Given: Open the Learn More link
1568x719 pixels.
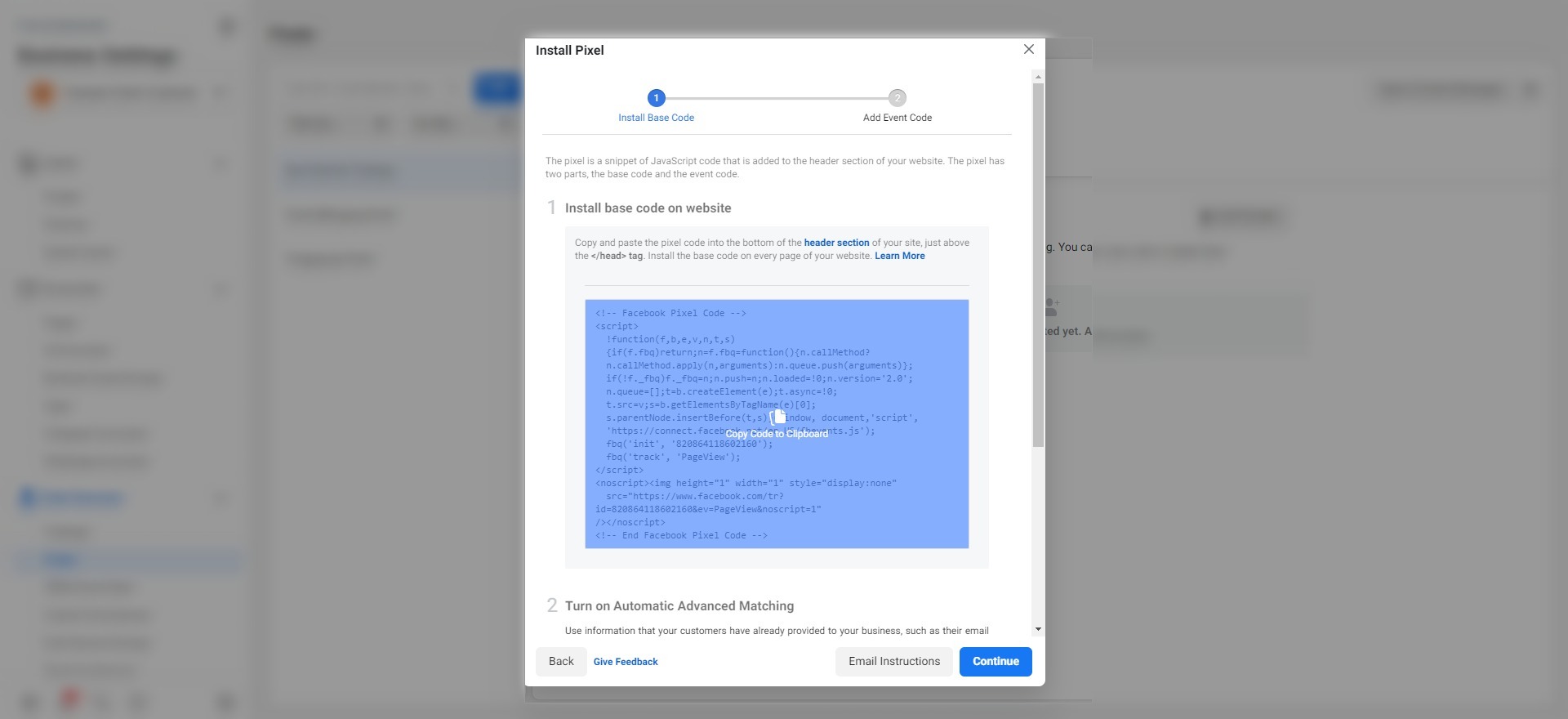Looking at the screenshot, I should pyautogui.click(x=900, y=256).
